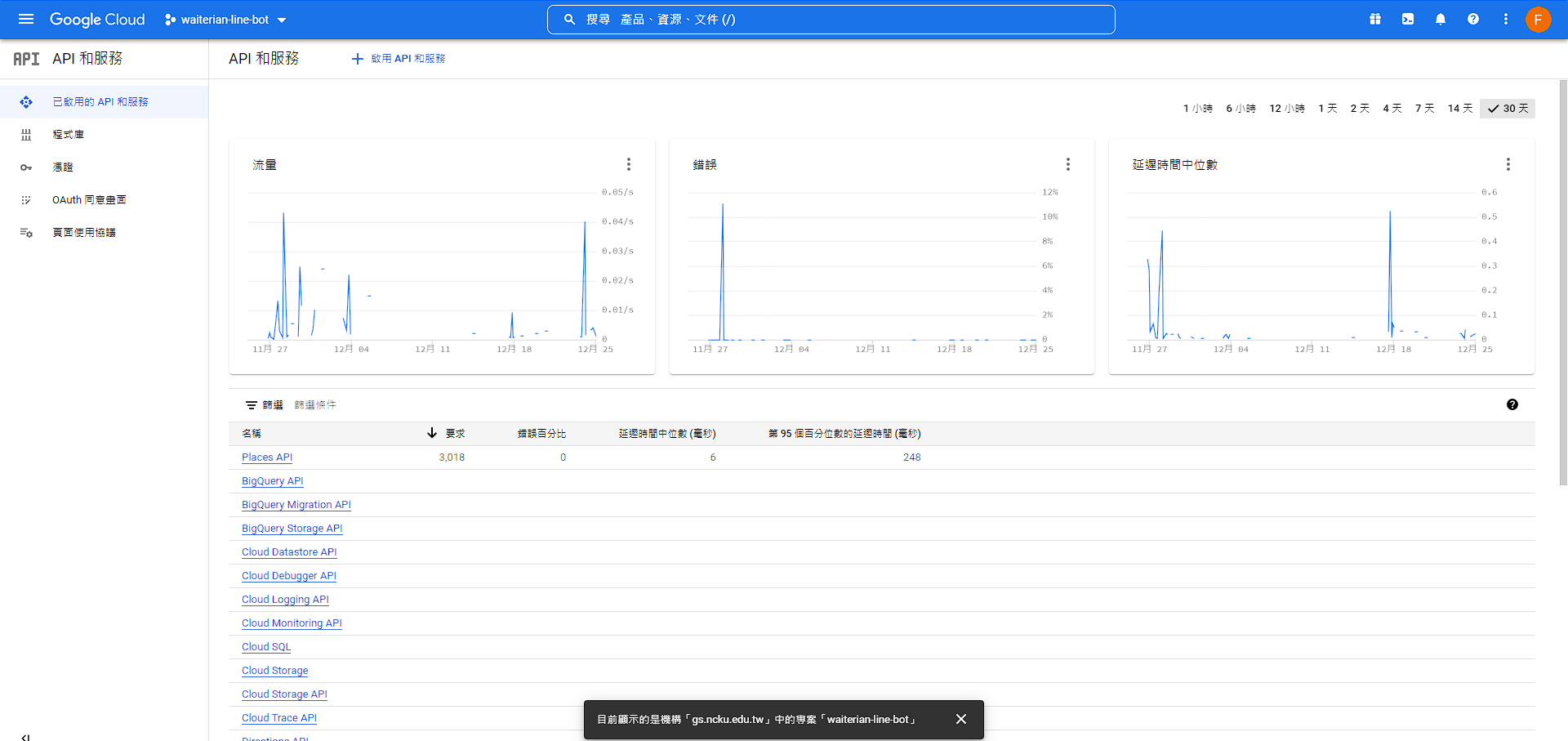The image size is (1568, 741).
Task: Open the Cloud Trace API link
Action: pyautogui.click(x=279, y=718)
